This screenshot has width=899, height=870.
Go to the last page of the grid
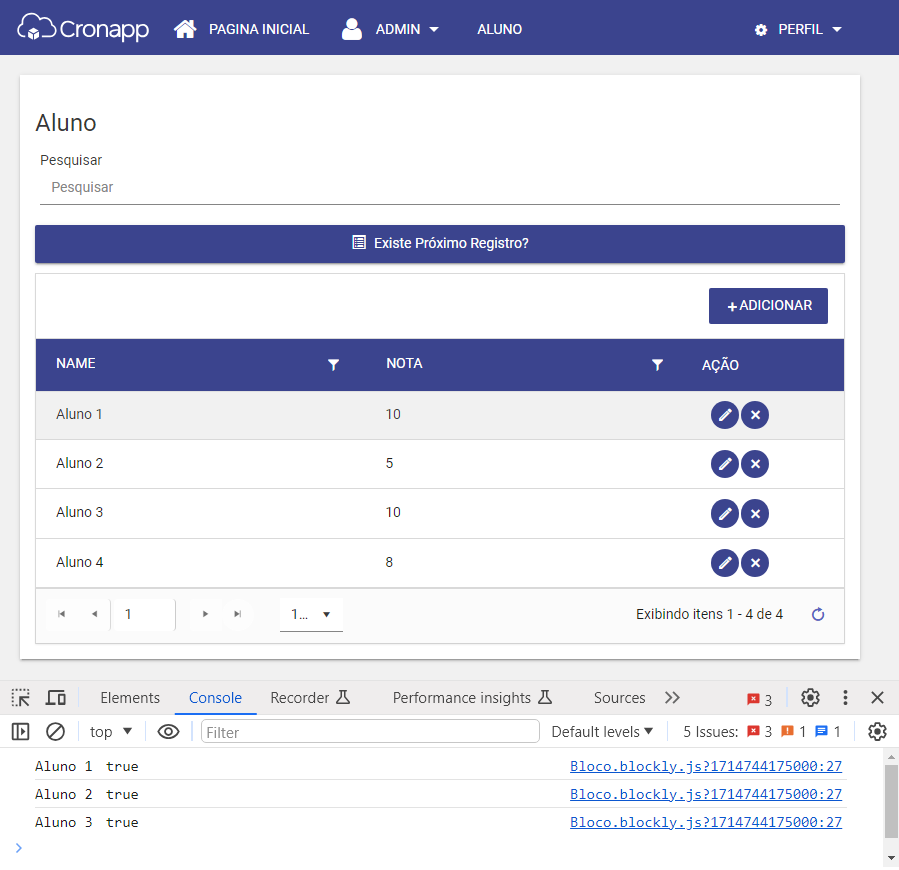click(237, 614)
